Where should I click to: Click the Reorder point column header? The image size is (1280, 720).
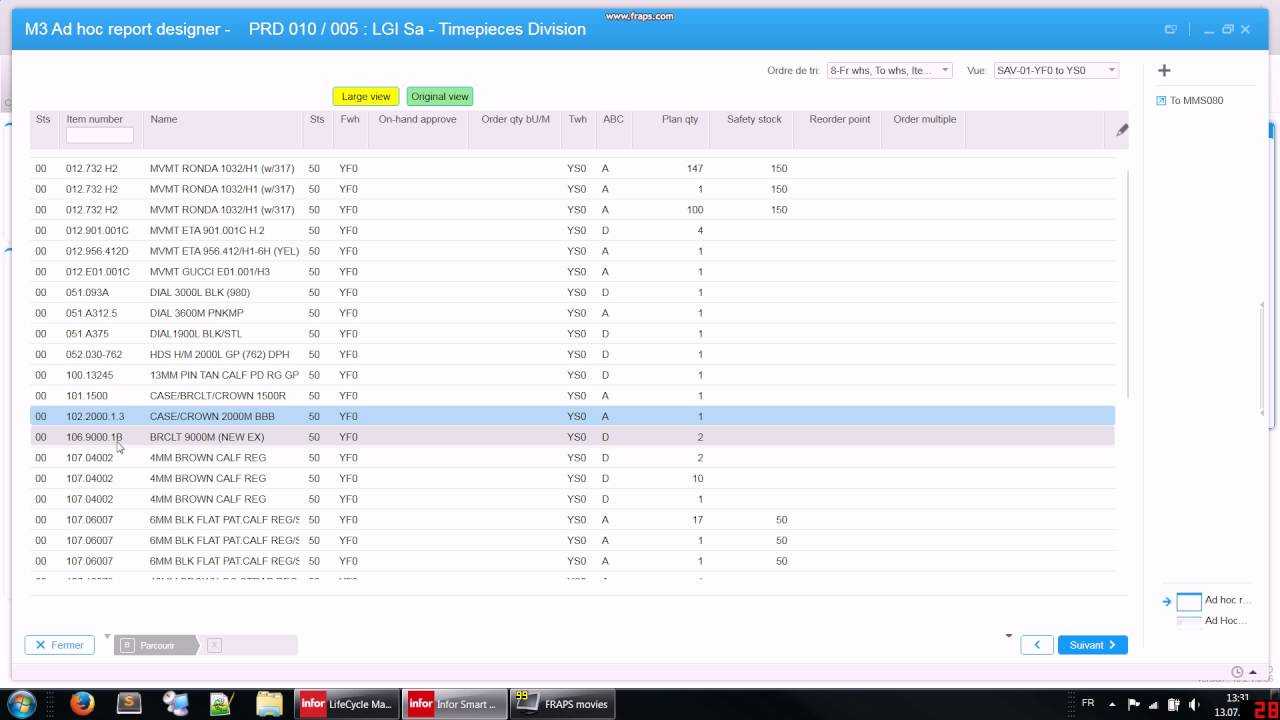840,119
